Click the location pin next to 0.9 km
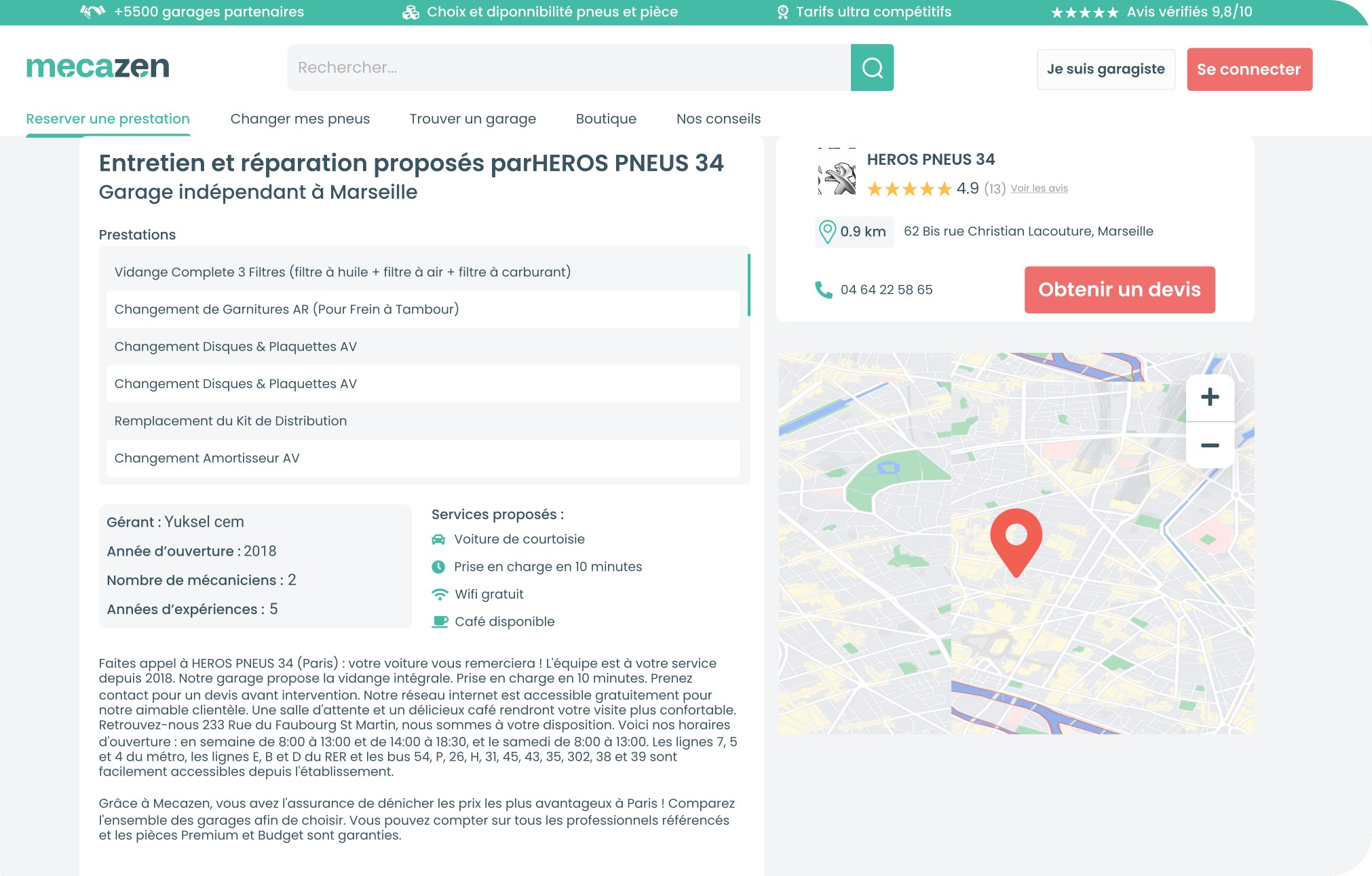This screenshot has width=1372, height=876. (x=827, y=231)
